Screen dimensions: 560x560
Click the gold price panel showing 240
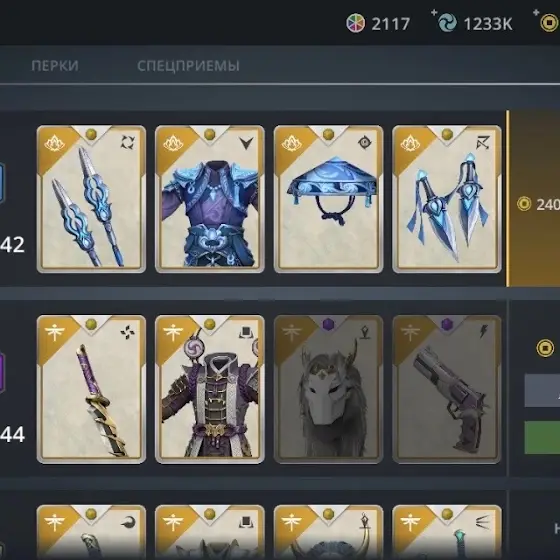534,199
